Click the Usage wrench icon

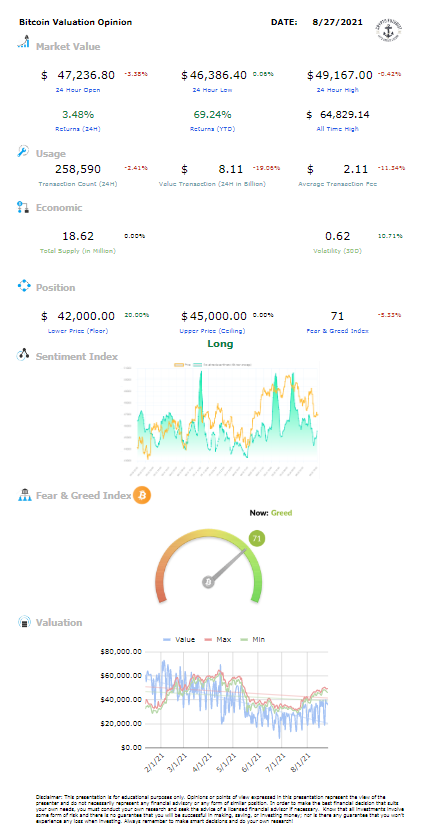pos(24,152)
